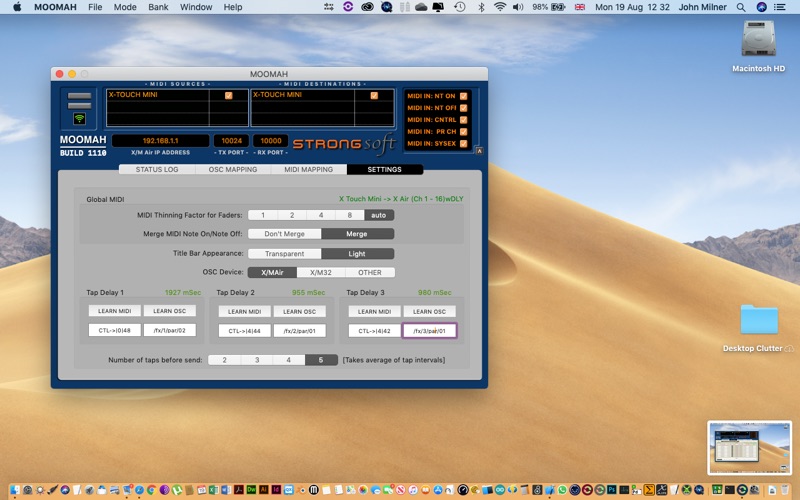This screenshot has height=500, width=800.
Task: Click the X/M Air IP address field
Action: click(x=160, y=141)
